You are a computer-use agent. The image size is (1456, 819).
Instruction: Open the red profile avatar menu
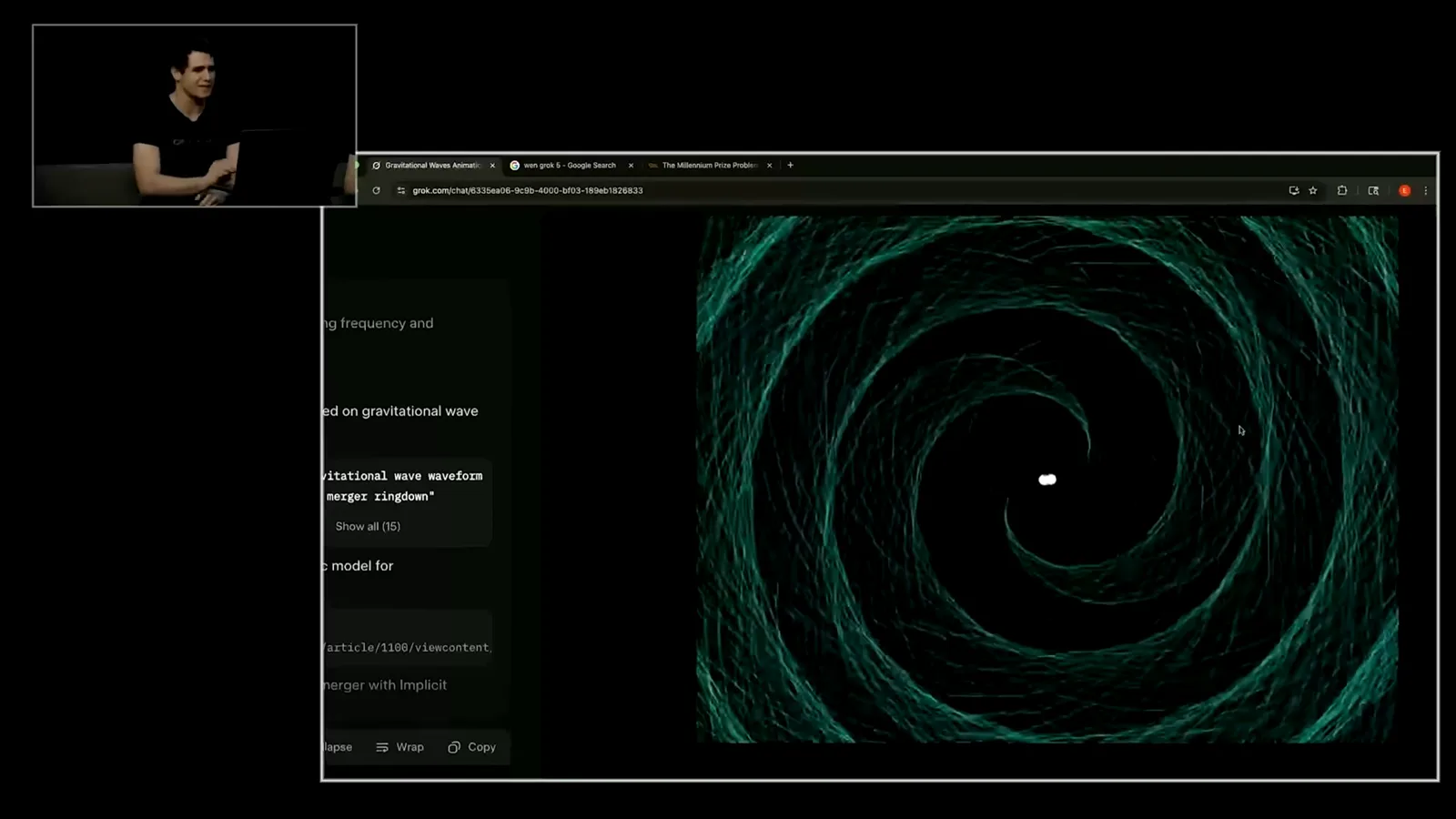pyautogui.click(x=1404, y=190)
